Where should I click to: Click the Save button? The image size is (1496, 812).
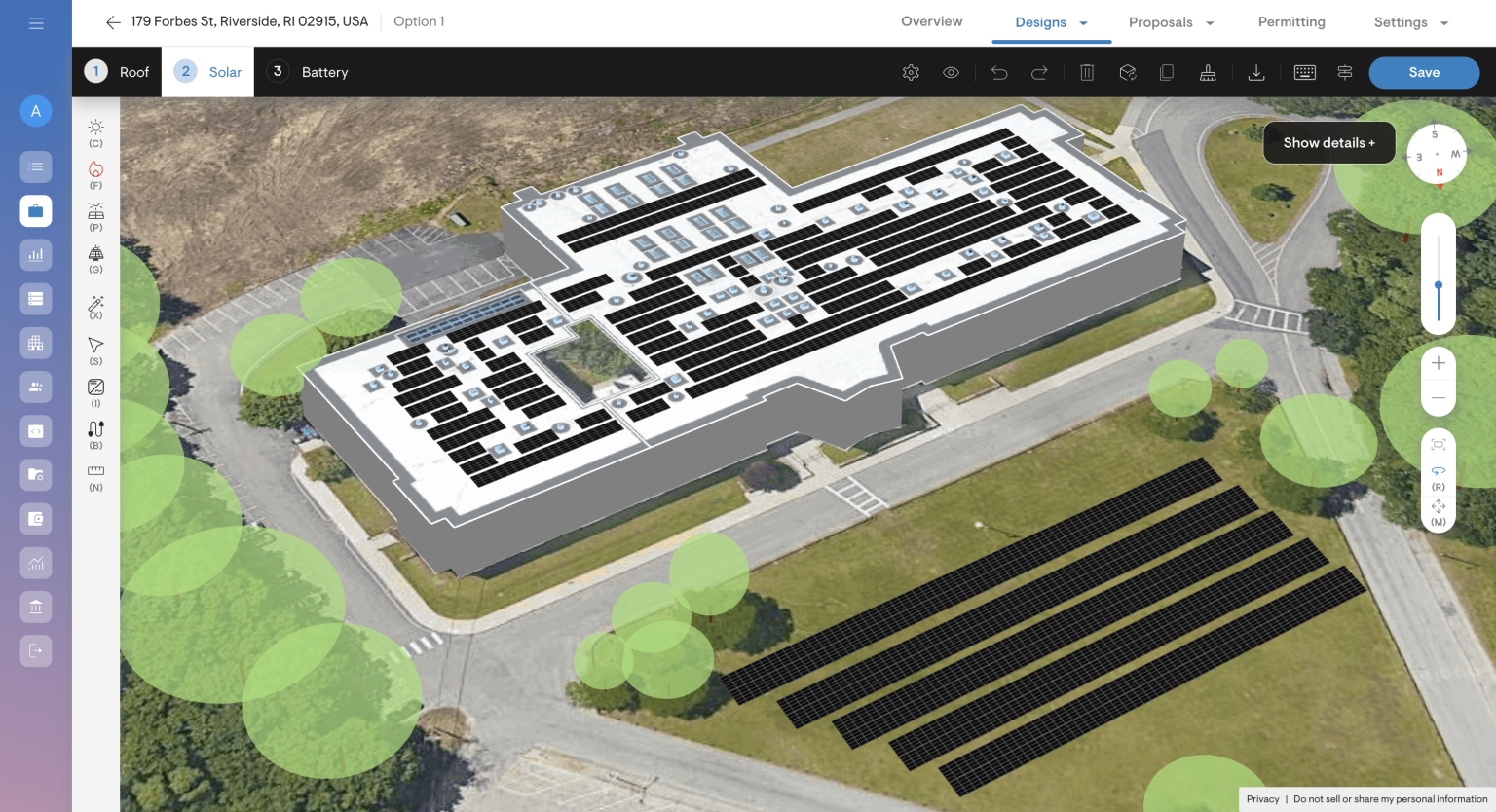tap(1423, 72)
